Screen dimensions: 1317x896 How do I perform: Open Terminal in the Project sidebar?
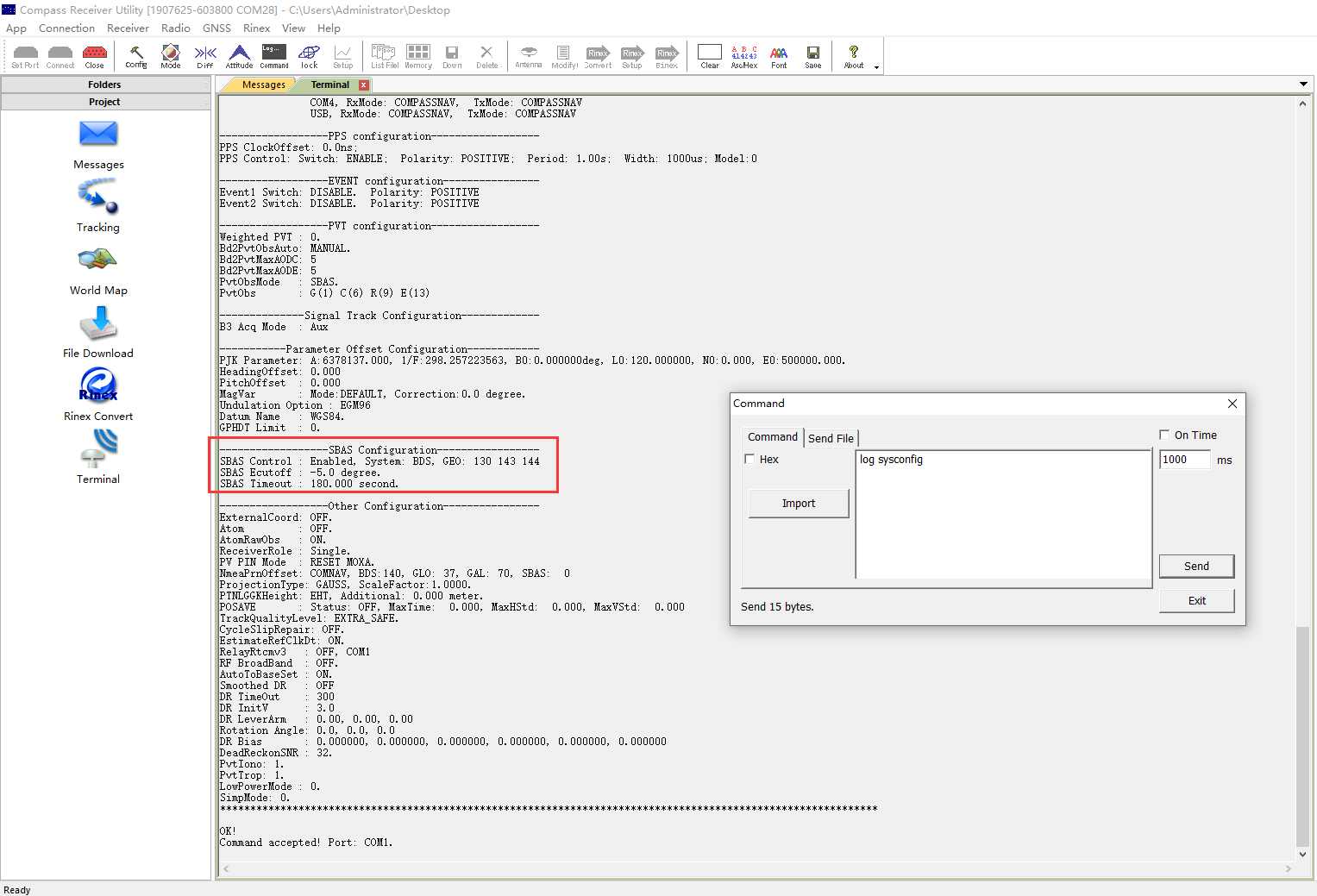tap(98, 457)
